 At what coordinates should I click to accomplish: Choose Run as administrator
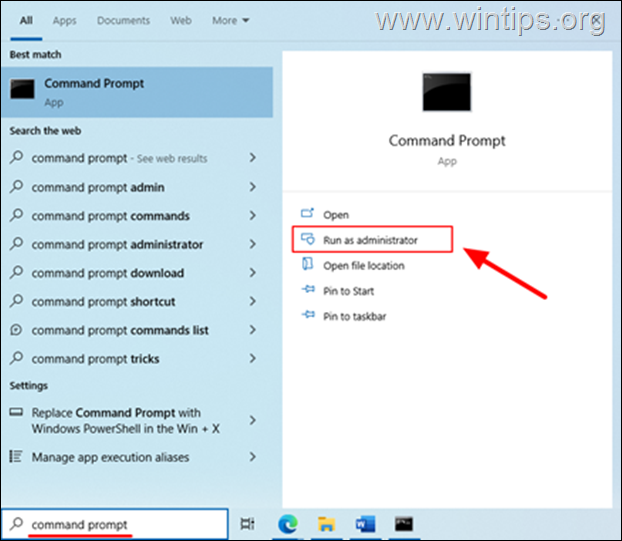point(372,240)
